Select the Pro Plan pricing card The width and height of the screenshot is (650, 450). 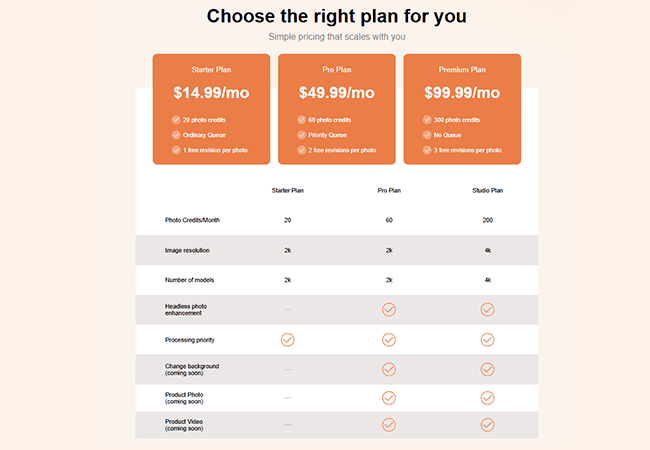click(336, 108)
